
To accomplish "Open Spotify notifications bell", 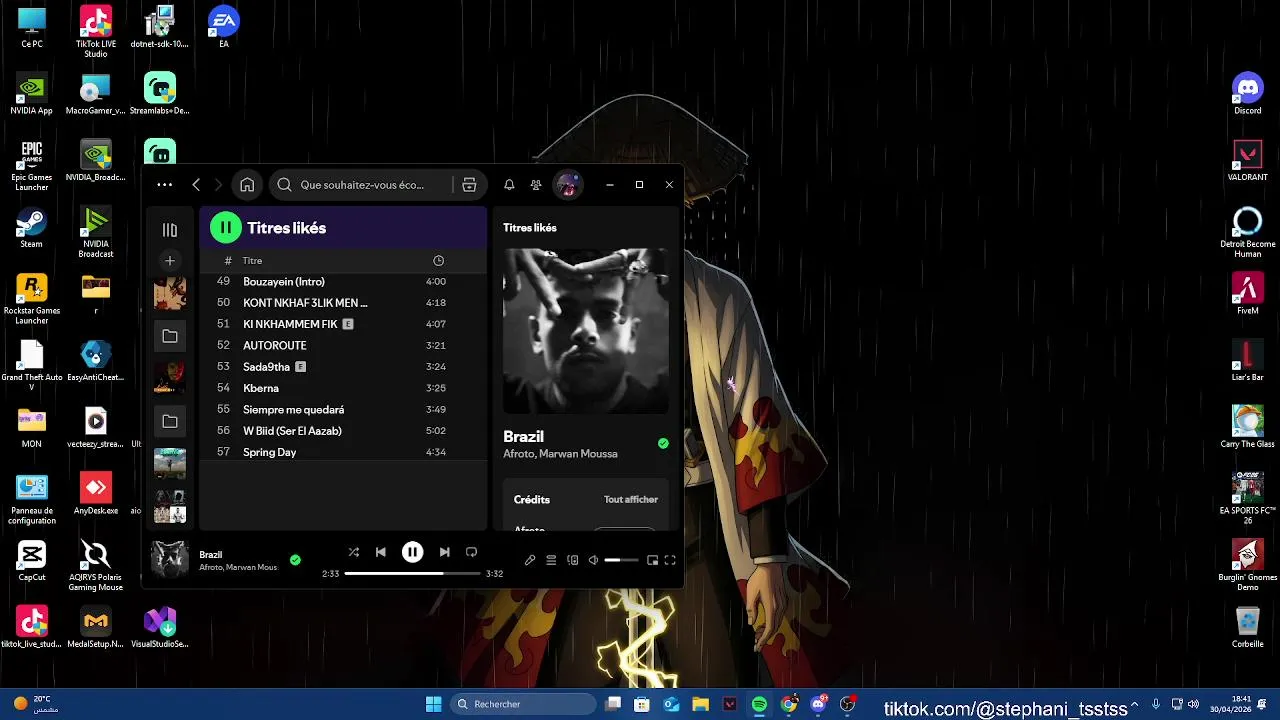I will tap(509, 185).
